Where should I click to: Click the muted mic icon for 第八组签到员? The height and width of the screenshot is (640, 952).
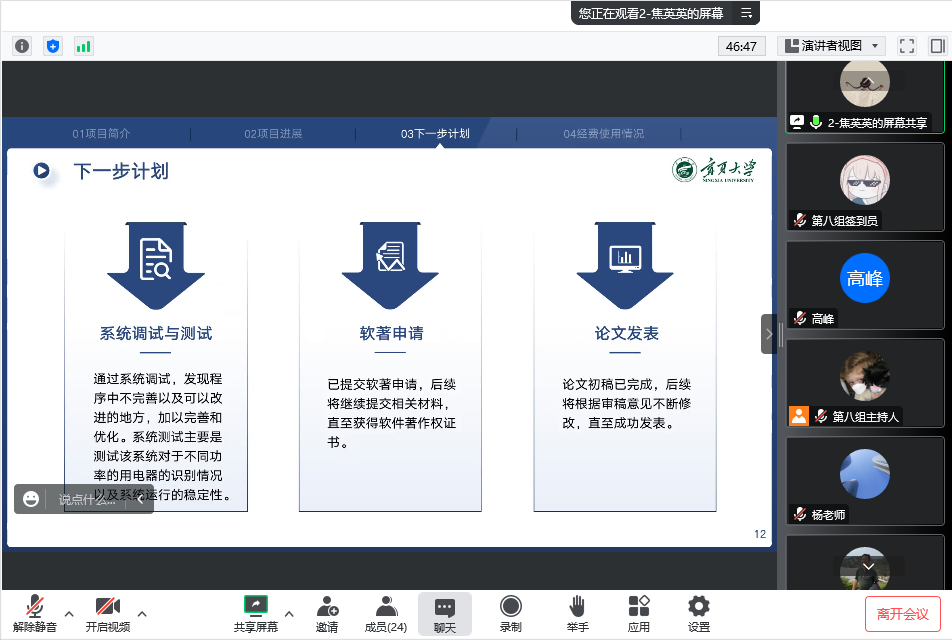pyautogui.click(x=800, y=220)
